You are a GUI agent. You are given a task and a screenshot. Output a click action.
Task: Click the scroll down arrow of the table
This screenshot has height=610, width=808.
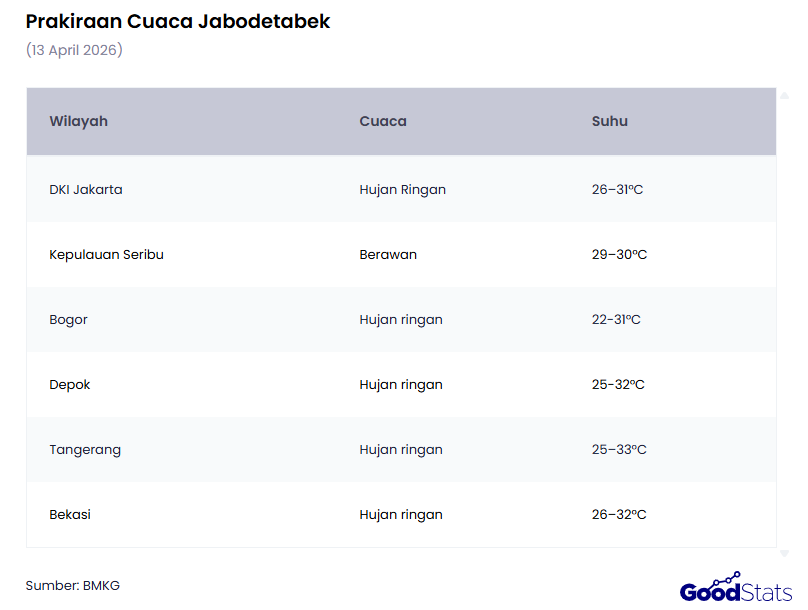coord(784,553)
